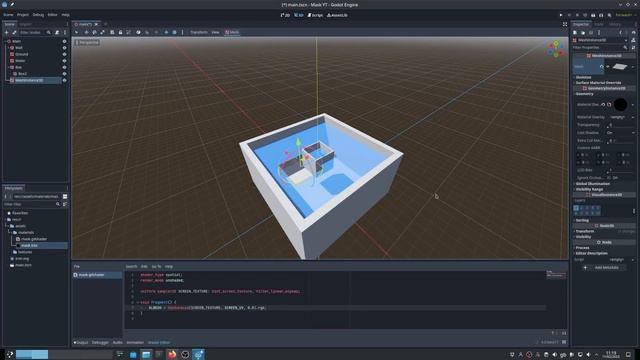
Task: Click the revert Material Override icon
Action: 603,104
